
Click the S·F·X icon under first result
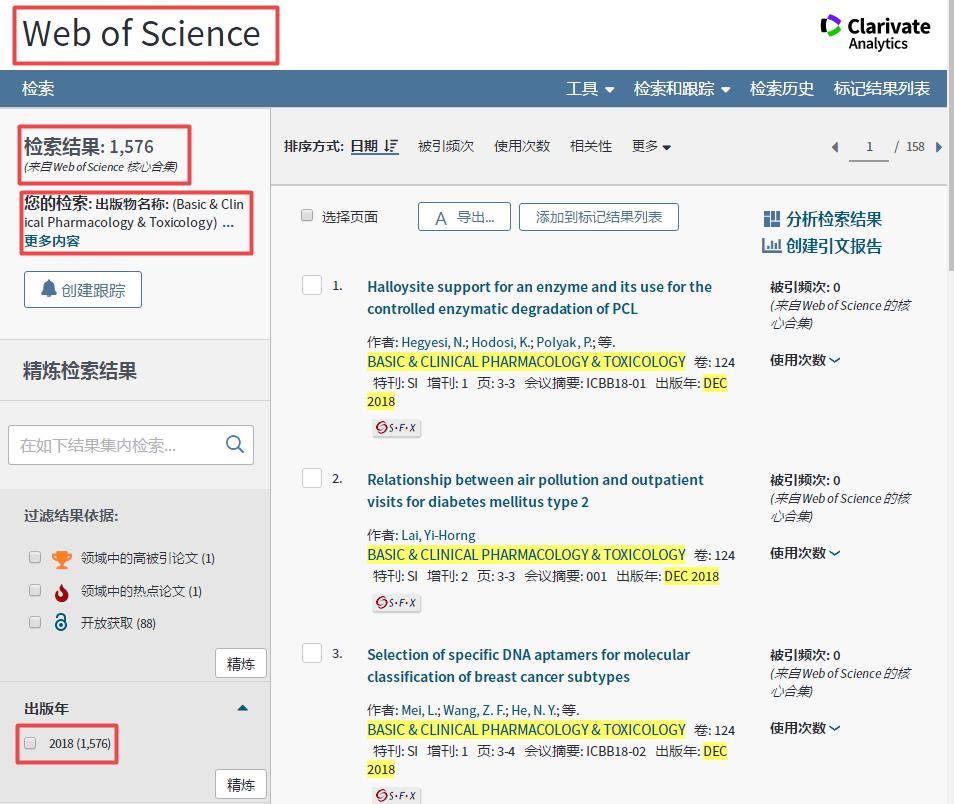click(397, 428)
